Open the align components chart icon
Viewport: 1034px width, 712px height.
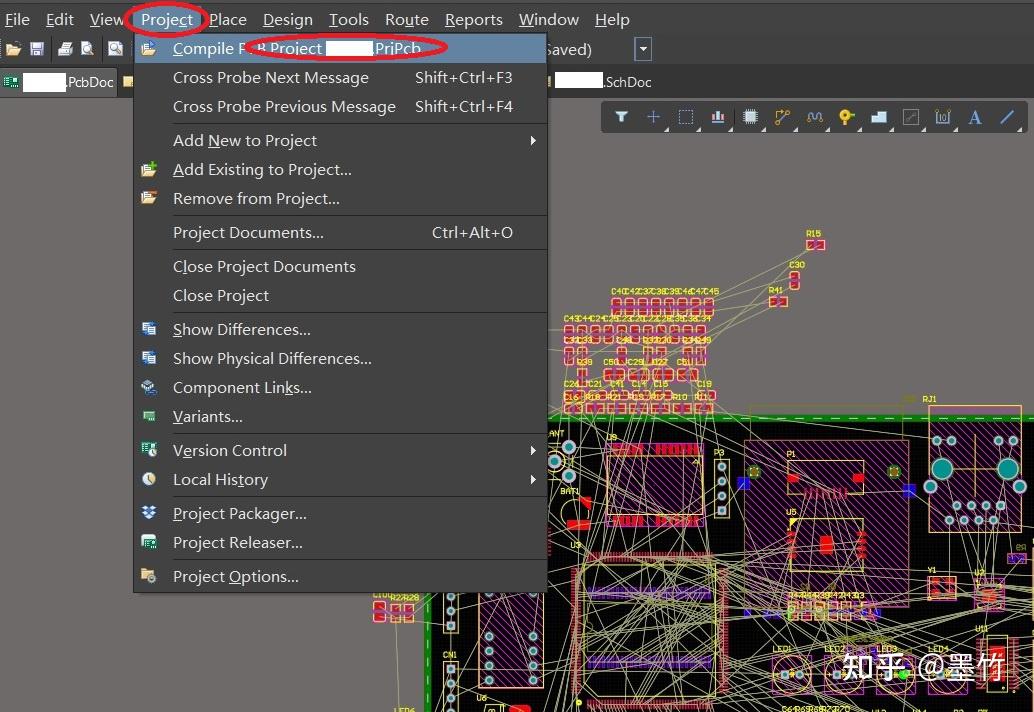tap(718, 117)
